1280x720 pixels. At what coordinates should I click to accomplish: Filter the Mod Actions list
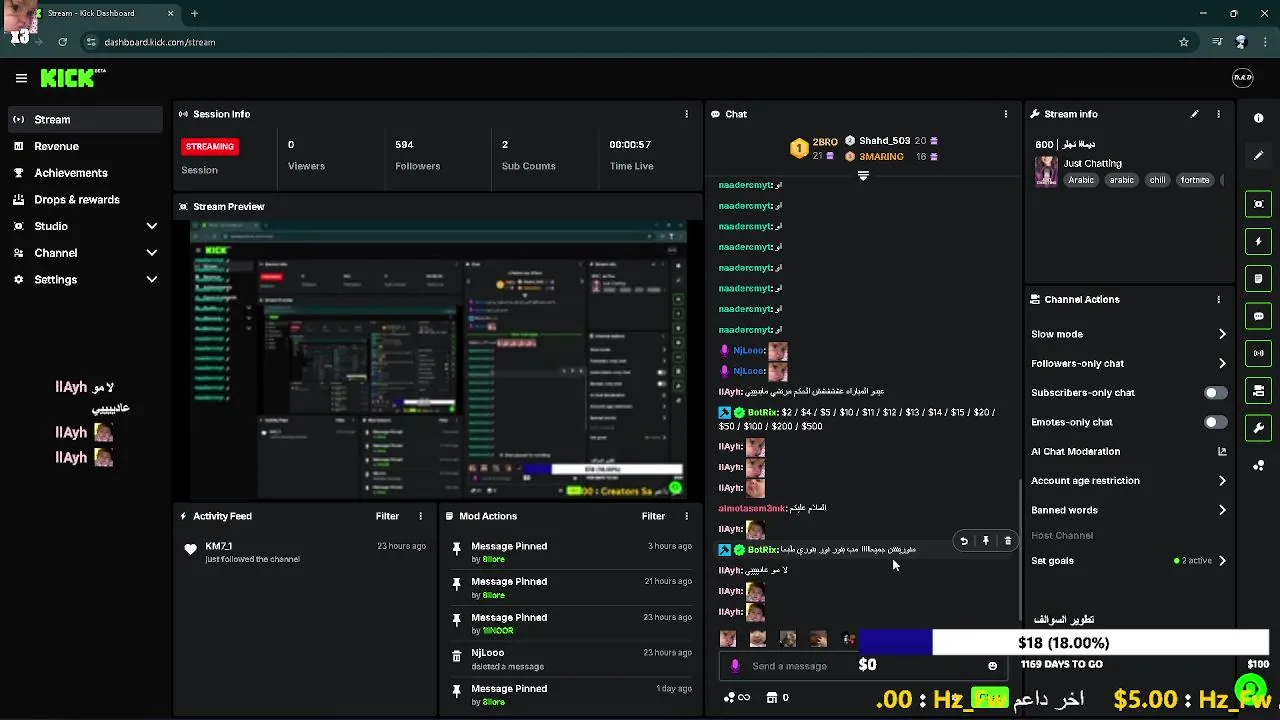click(x=653, y=516)
